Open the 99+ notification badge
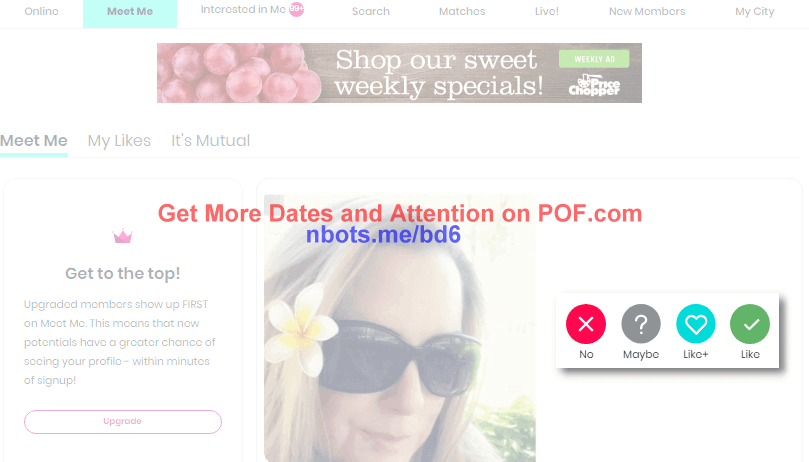 [x=296, y=9]
